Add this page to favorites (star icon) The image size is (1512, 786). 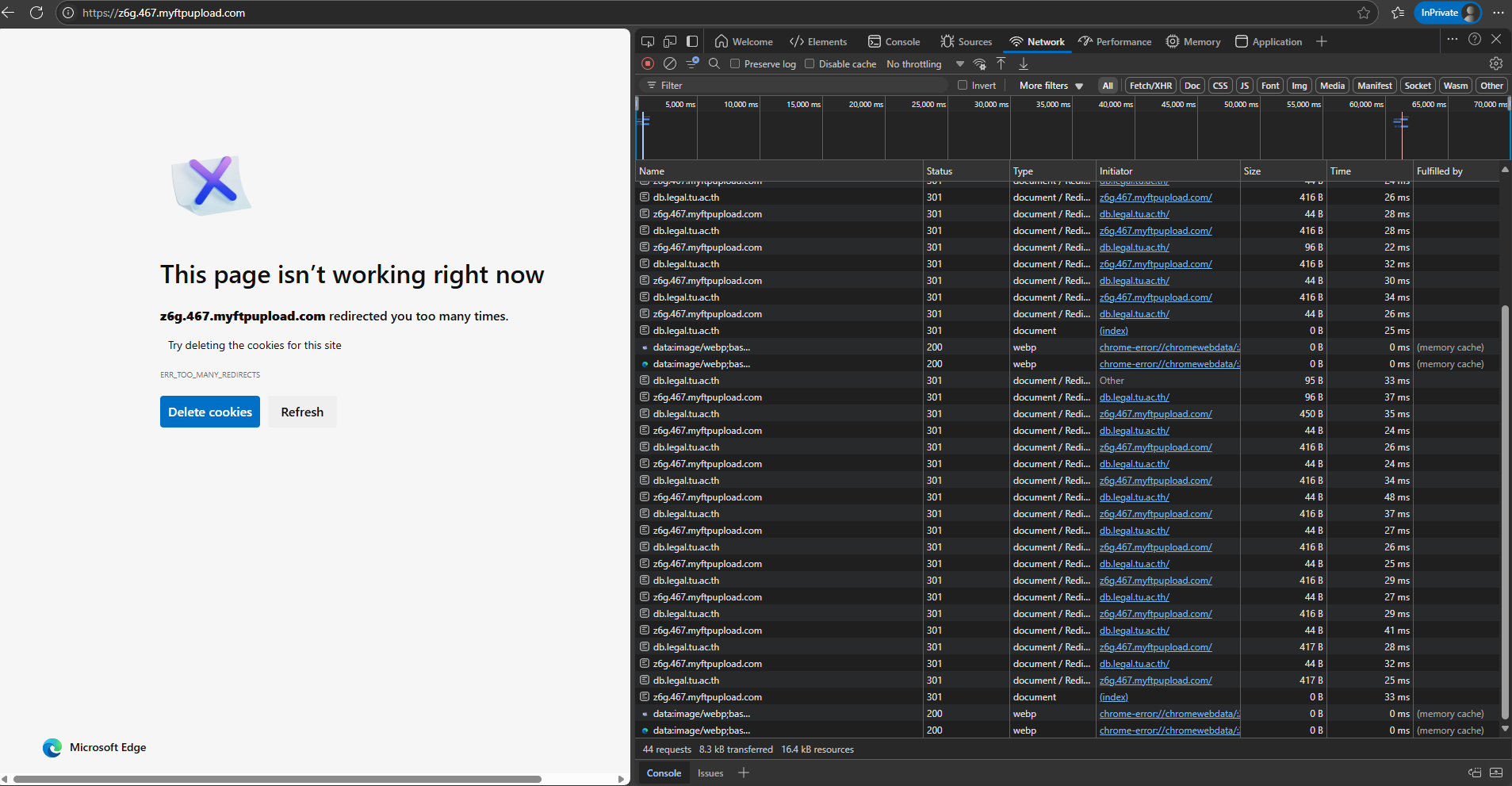point(1364,13)
